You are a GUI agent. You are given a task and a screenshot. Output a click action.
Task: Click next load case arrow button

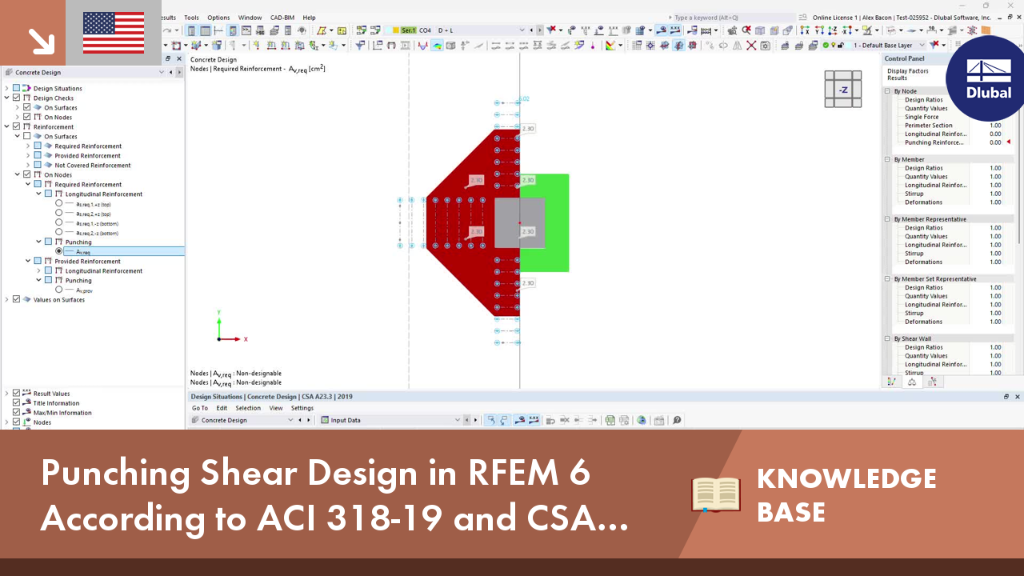[539, 30]
